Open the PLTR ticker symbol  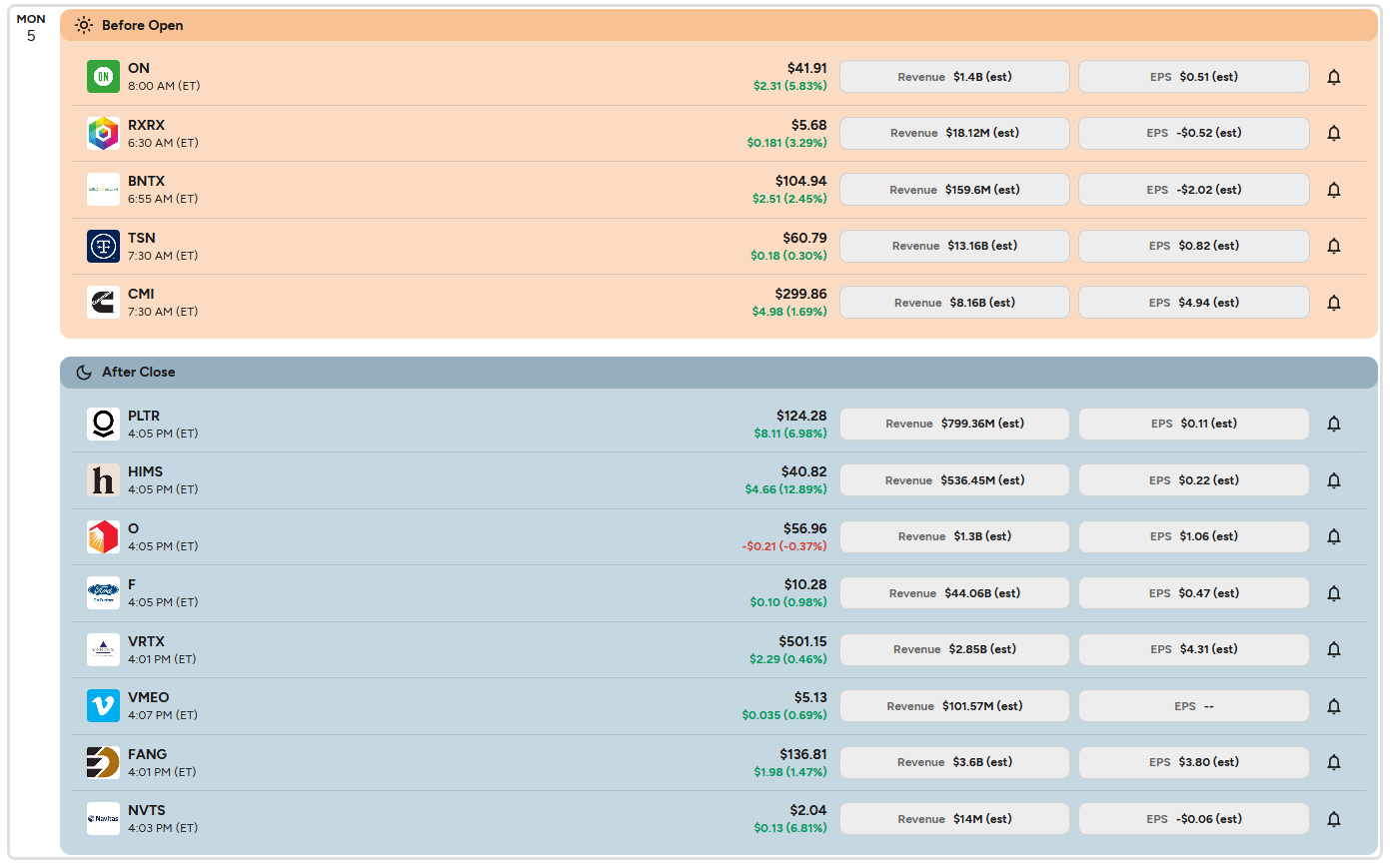click(x=144, y=416)
